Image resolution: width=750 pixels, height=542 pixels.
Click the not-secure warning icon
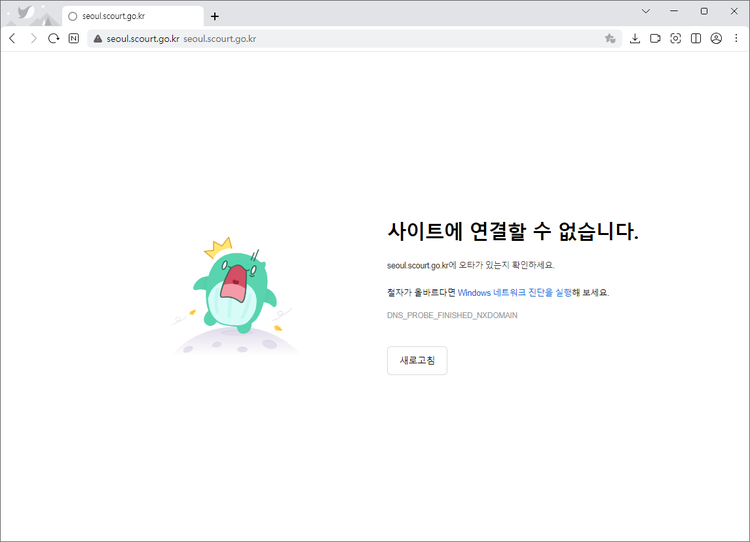pyautogui.click(x=98, y=39)
